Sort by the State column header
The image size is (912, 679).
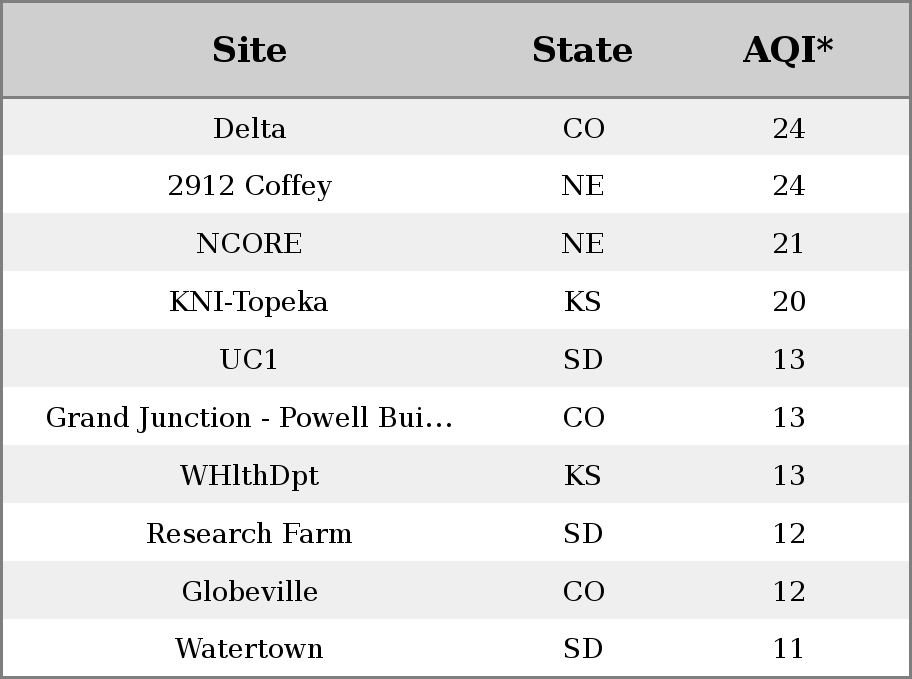pyautogui.click(x=582, y=50)
